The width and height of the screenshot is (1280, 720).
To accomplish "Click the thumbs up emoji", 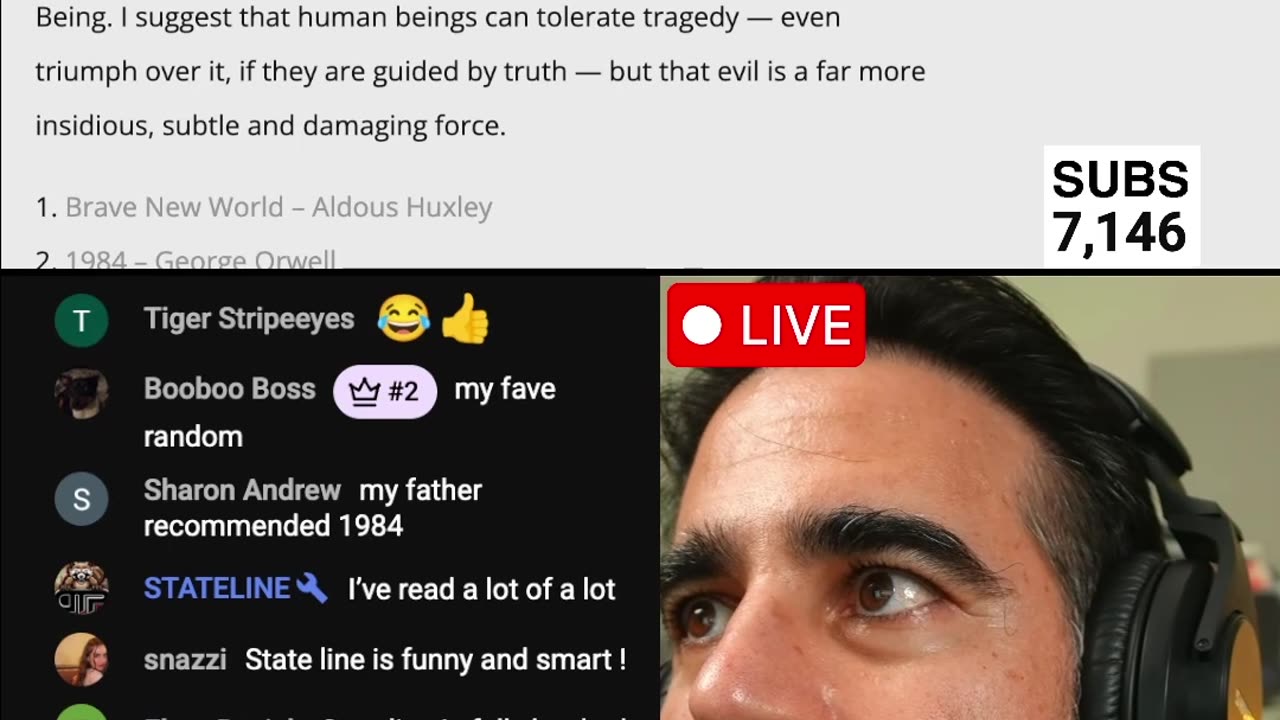I will pyautogui.click(x=465, y=319).
